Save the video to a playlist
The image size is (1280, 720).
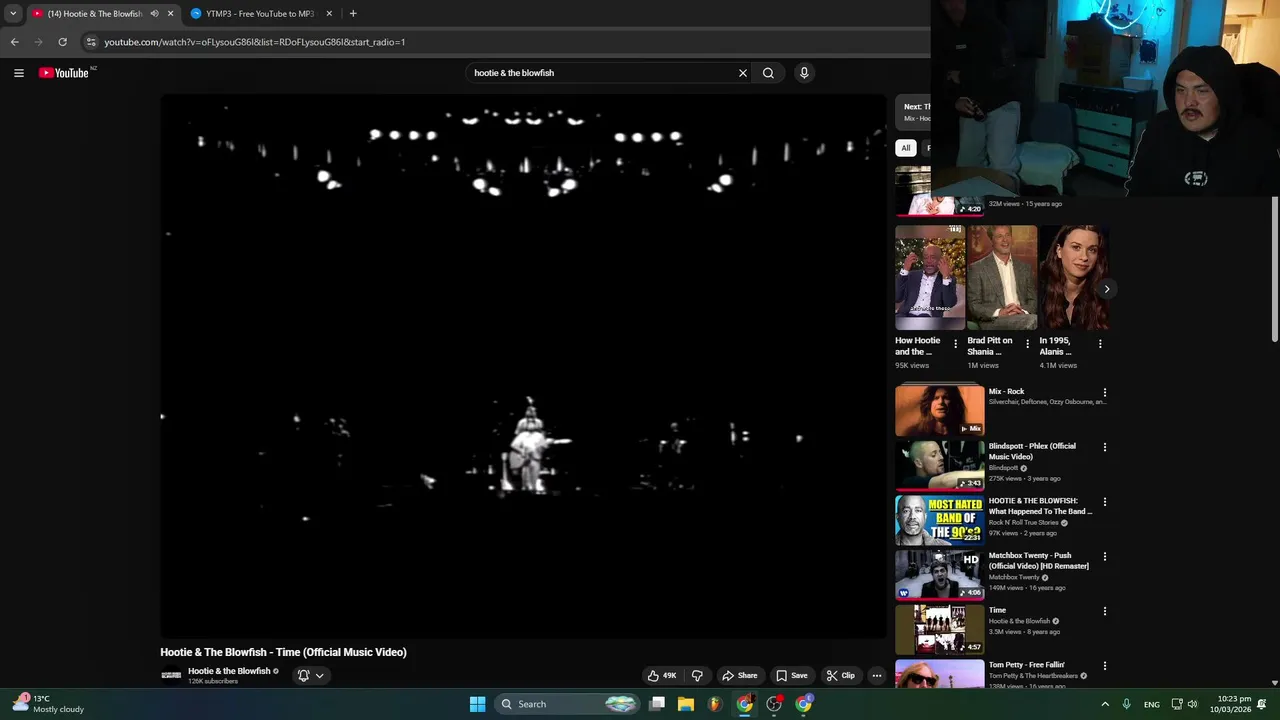[792, 676]
